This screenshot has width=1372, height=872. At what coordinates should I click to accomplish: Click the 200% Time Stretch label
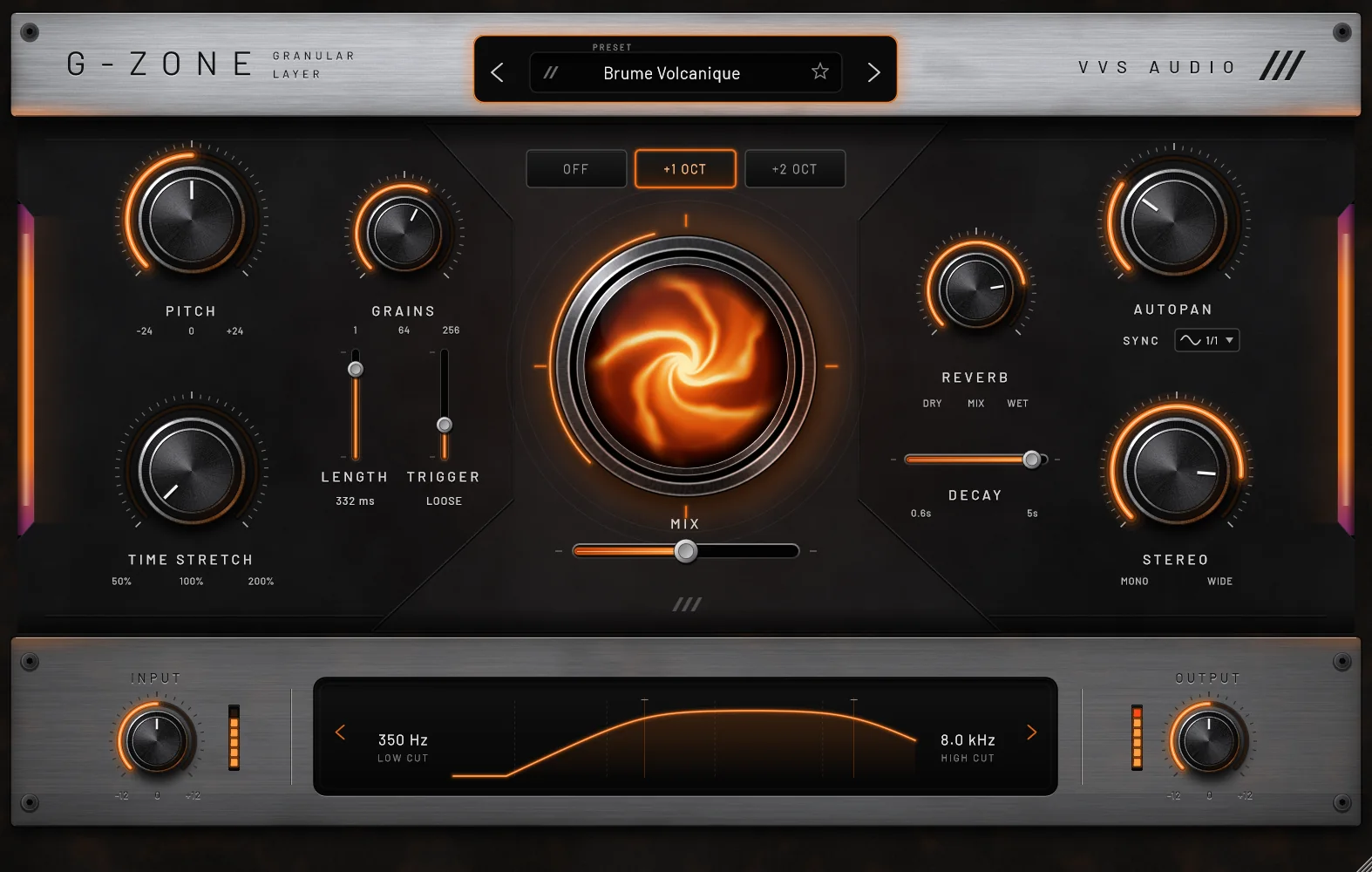(x=261, y=582)
